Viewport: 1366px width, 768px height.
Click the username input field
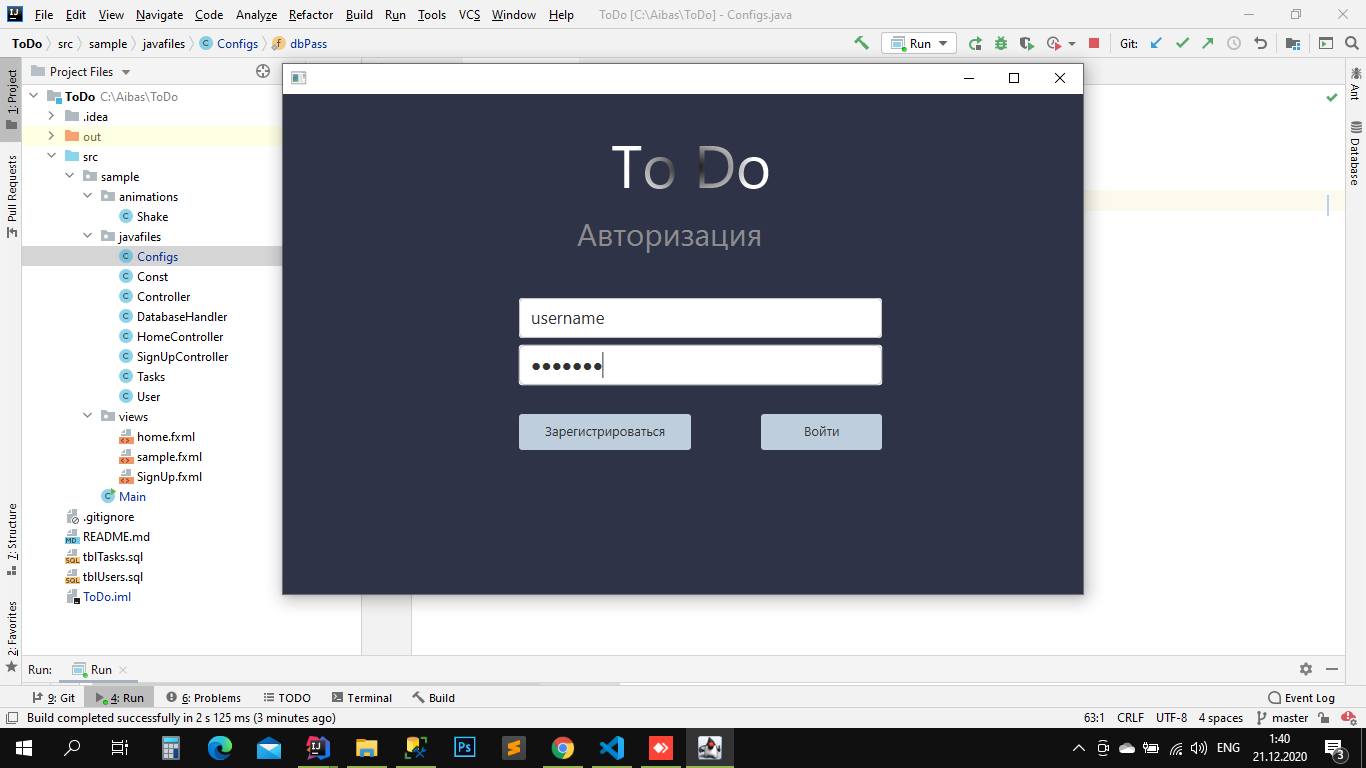click(699, 317)
